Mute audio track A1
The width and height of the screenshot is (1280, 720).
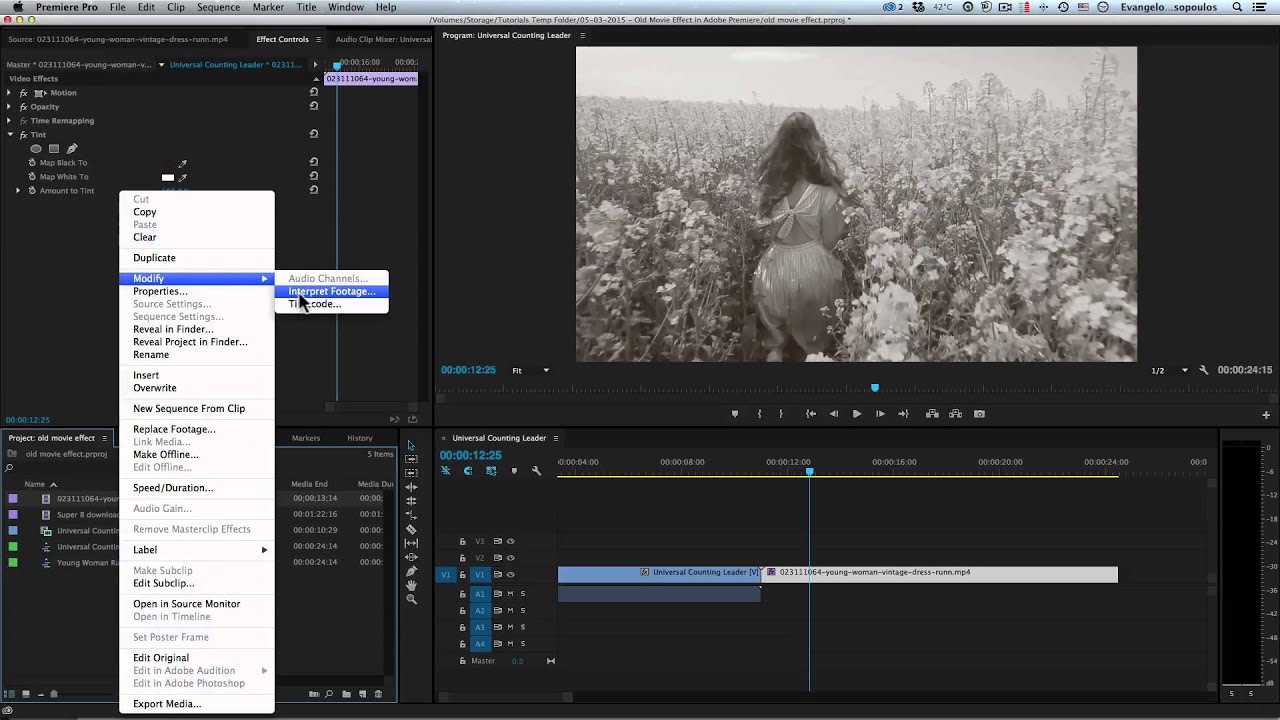click(510, 594)
